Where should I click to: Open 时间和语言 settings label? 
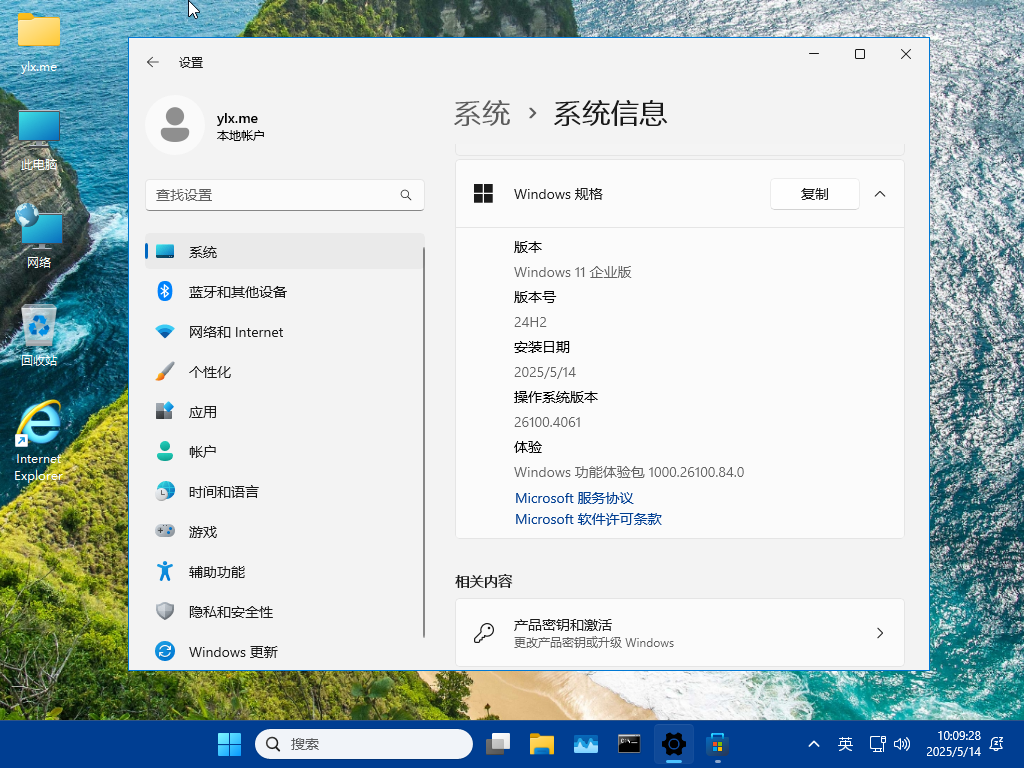(x=223, y=492)
